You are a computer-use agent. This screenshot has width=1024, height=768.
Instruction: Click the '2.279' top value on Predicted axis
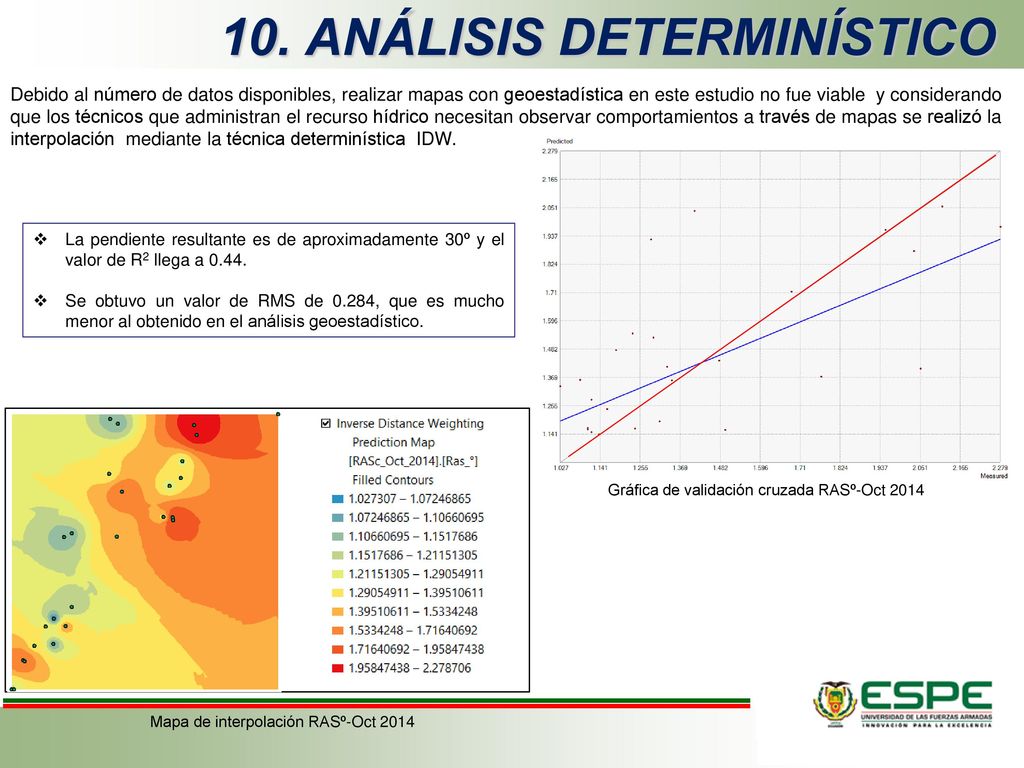point(550,151)
